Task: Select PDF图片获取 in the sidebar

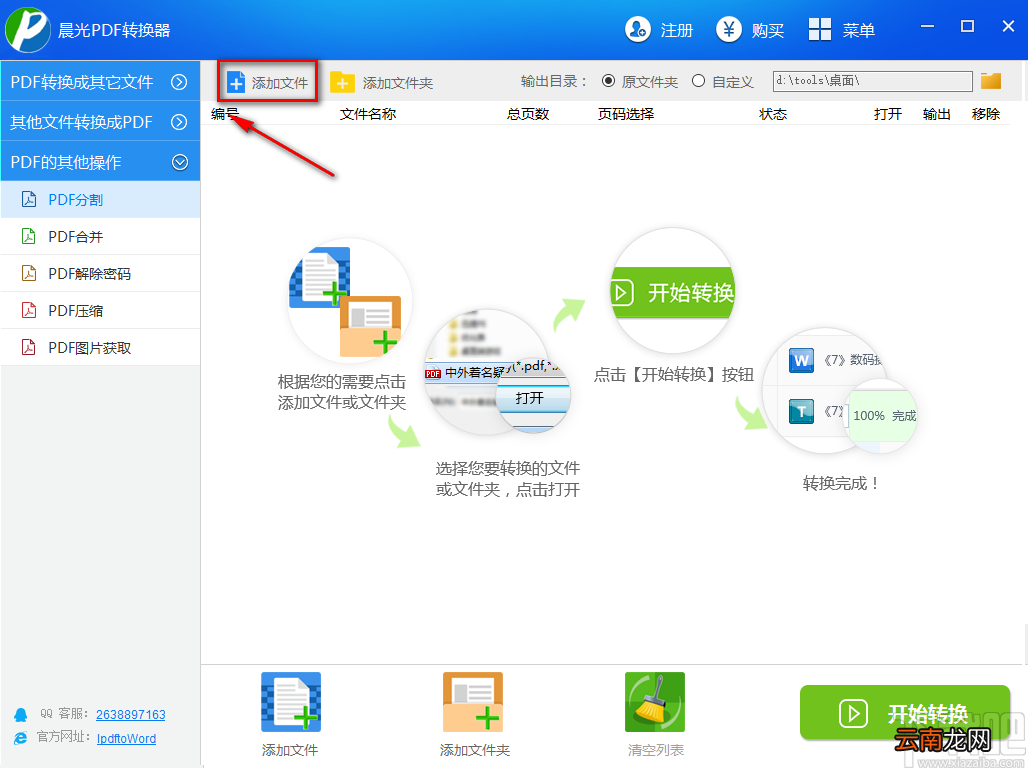Action: pos(100,348)
